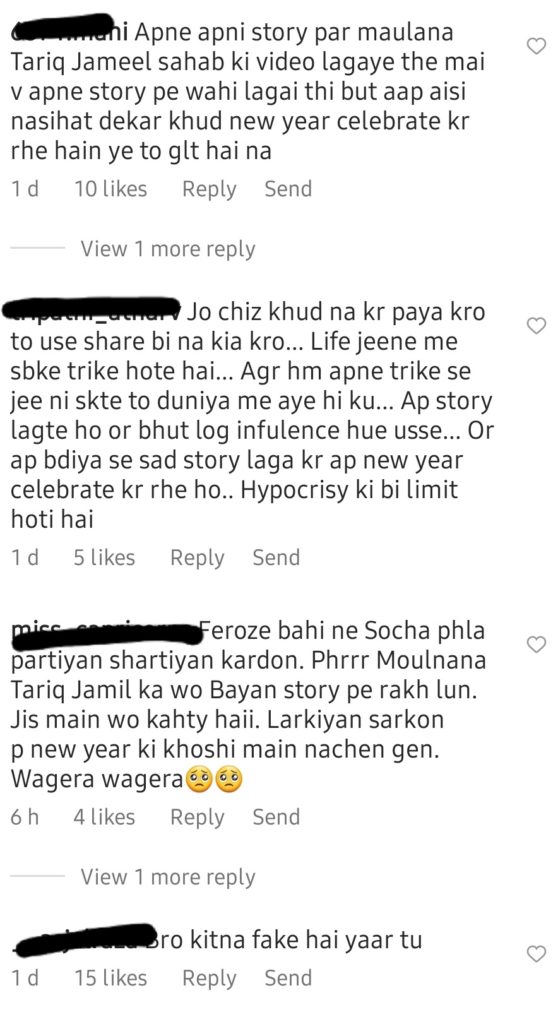The height and width of the screenshot is (1024, 558).
Task: View who gave 15 likes
Action: [110, 978]
